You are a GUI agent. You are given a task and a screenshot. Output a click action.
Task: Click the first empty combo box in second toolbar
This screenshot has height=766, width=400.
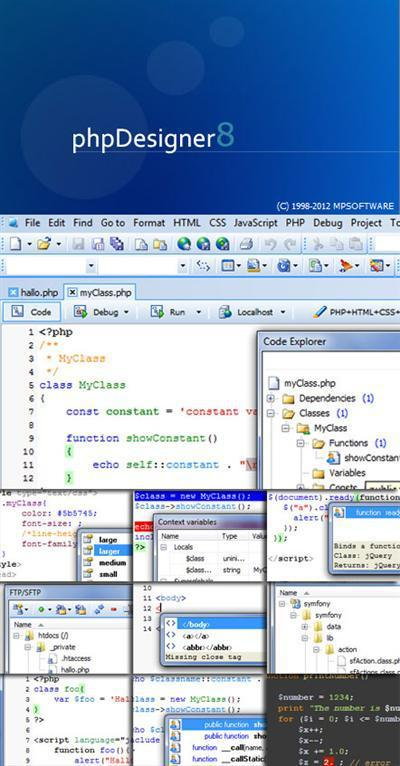(51, 266)
